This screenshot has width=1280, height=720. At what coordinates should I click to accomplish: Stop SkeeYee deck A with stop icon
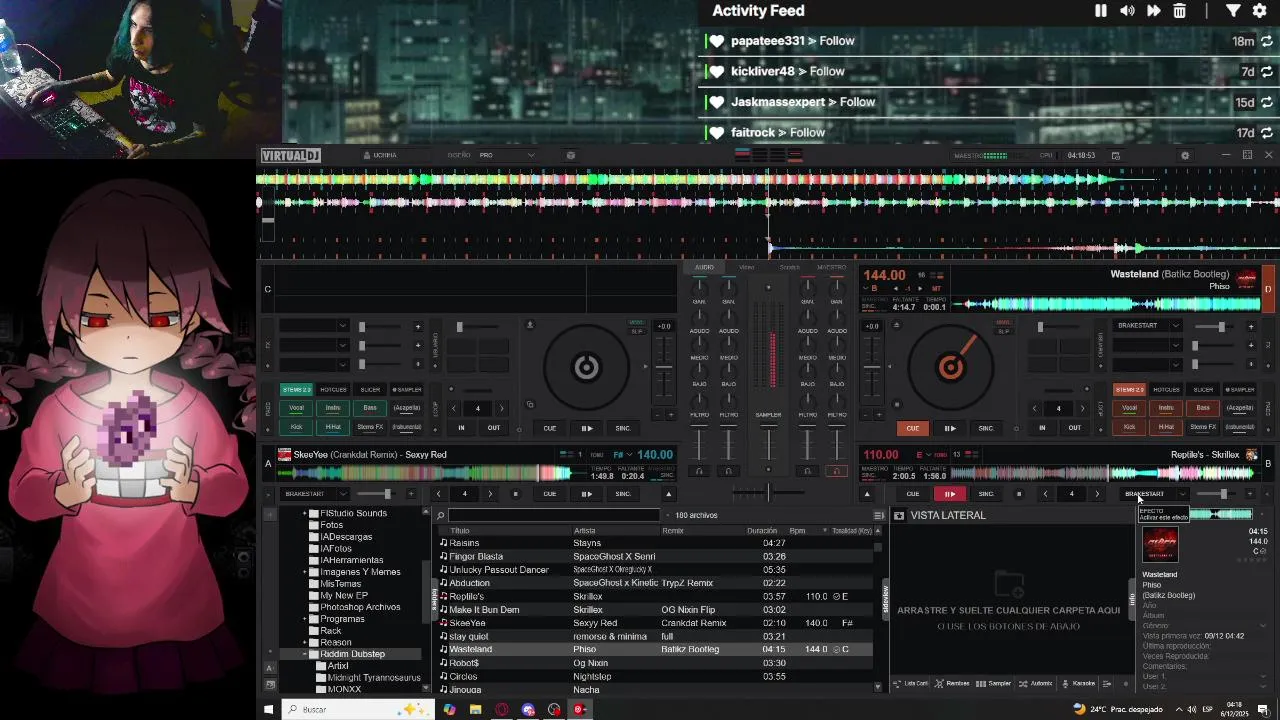pyautogui.click(x=516, y=493)
